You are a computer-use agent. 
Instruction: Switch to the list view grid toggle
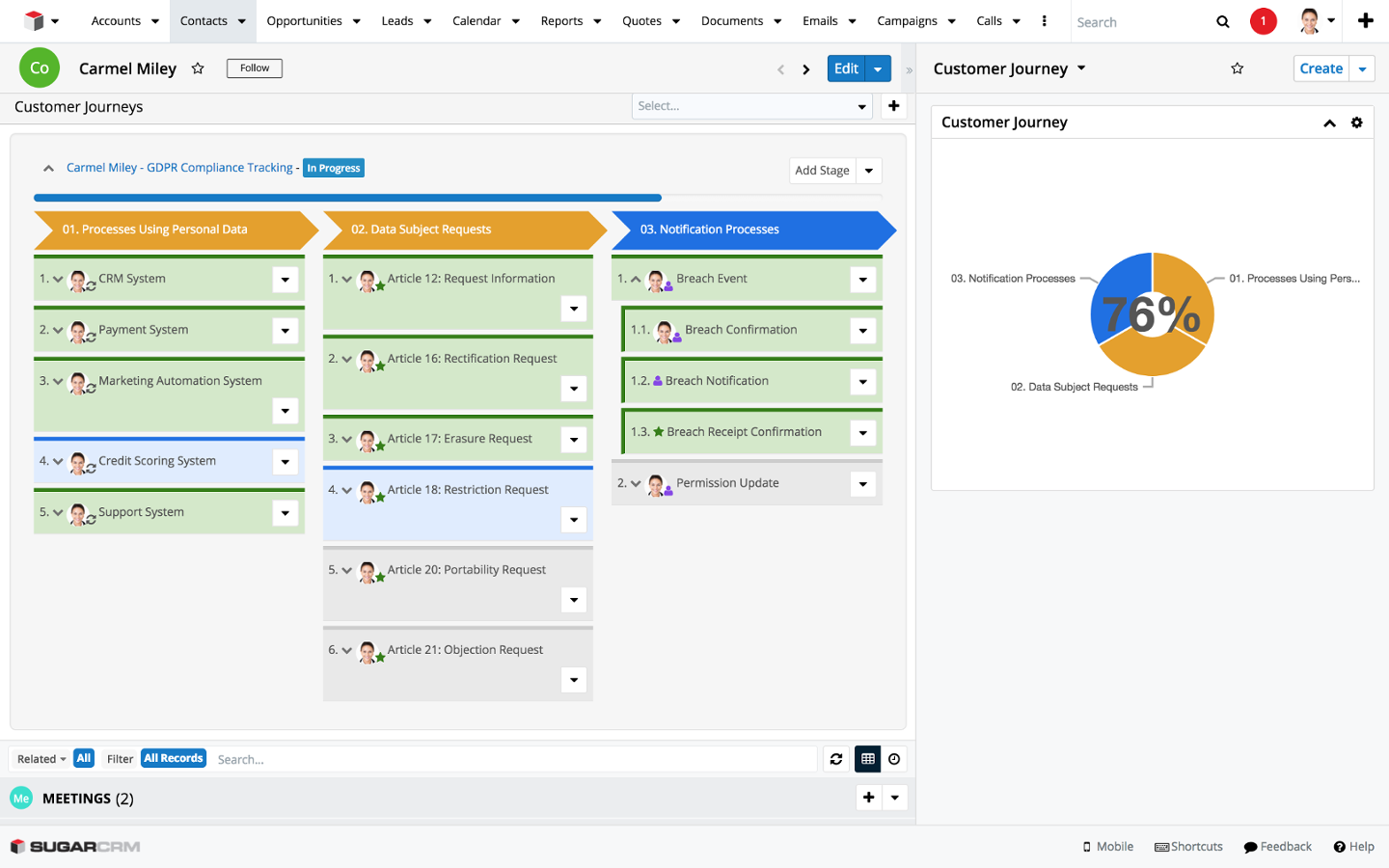coord(867,759)
